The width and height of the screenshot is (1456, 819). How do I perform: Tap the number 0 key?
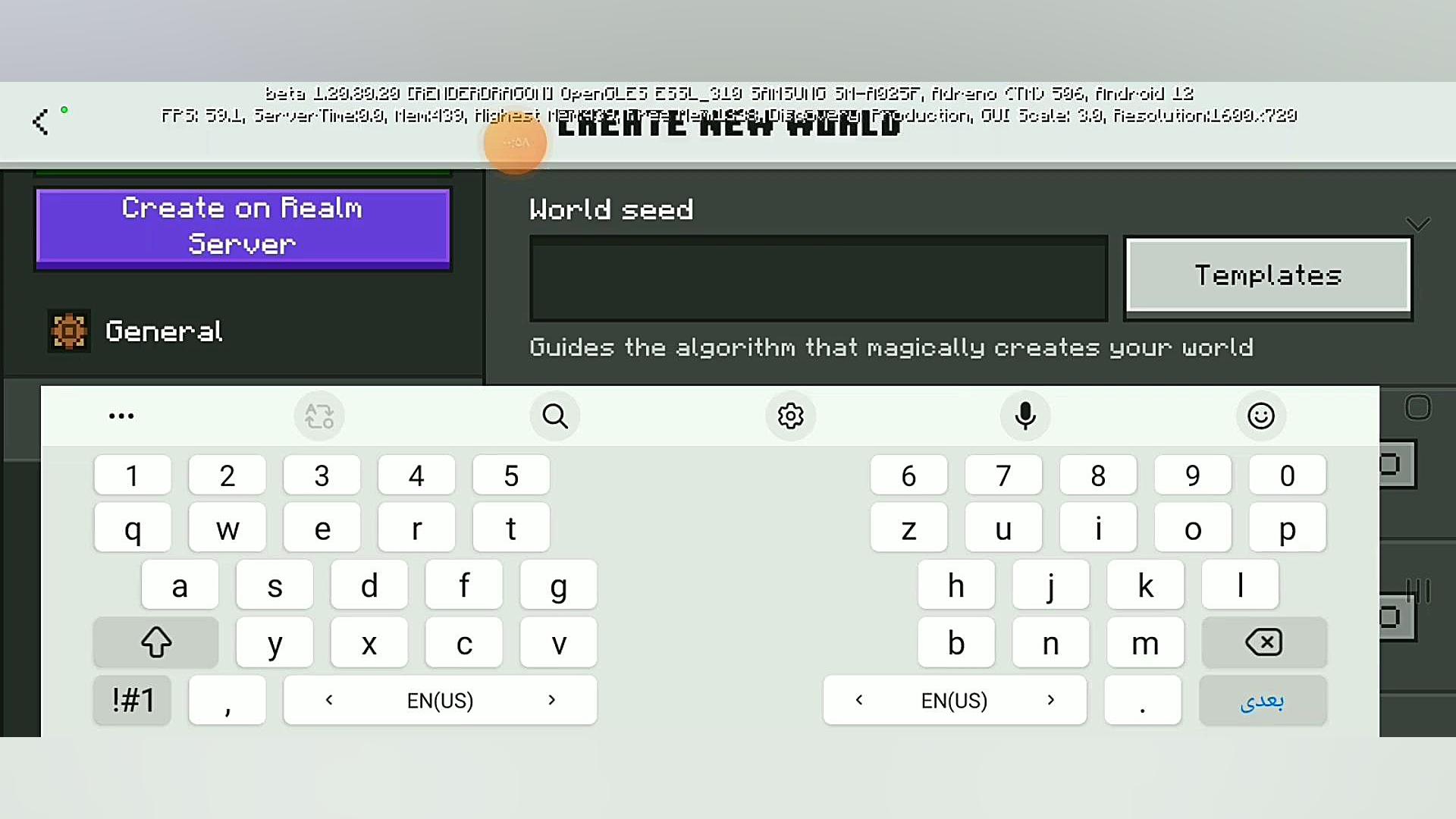coord(1288,475)
